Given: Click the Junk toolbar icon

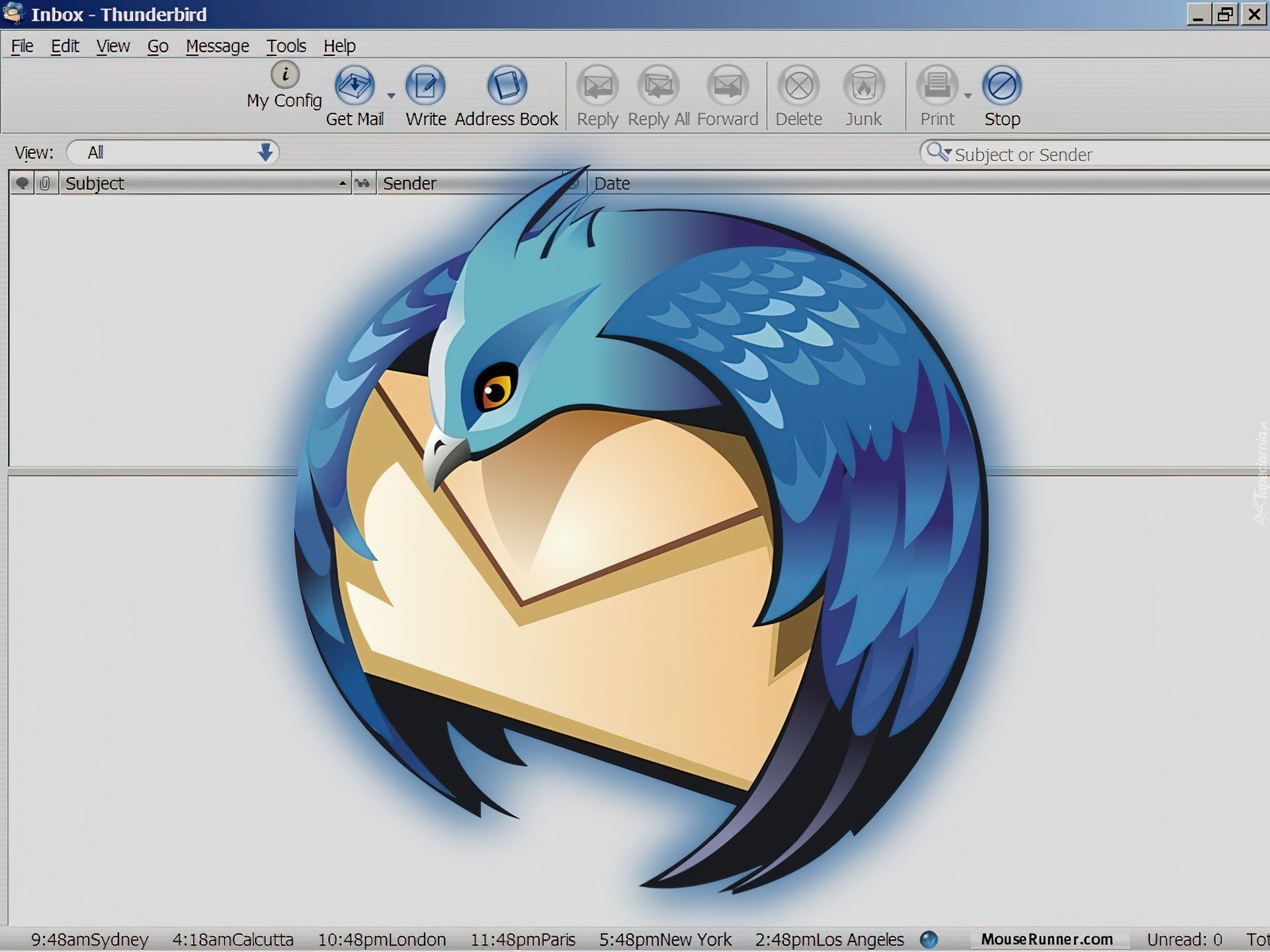Looking at the screenshot, I should pyautogui.click(x=863, y=86).
